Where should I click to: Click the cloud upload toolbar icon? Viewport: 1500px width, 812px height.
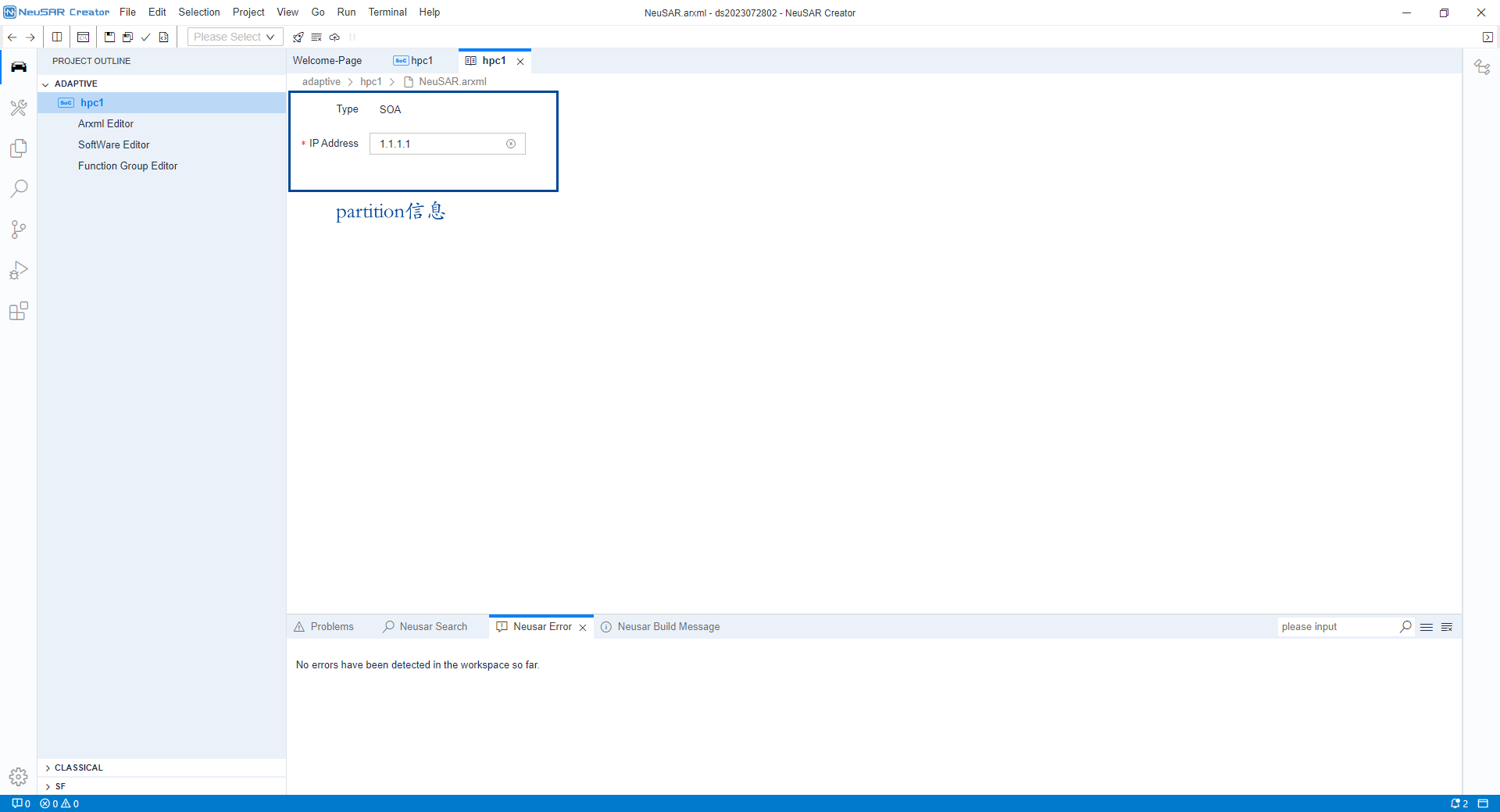tap(334, 37)
